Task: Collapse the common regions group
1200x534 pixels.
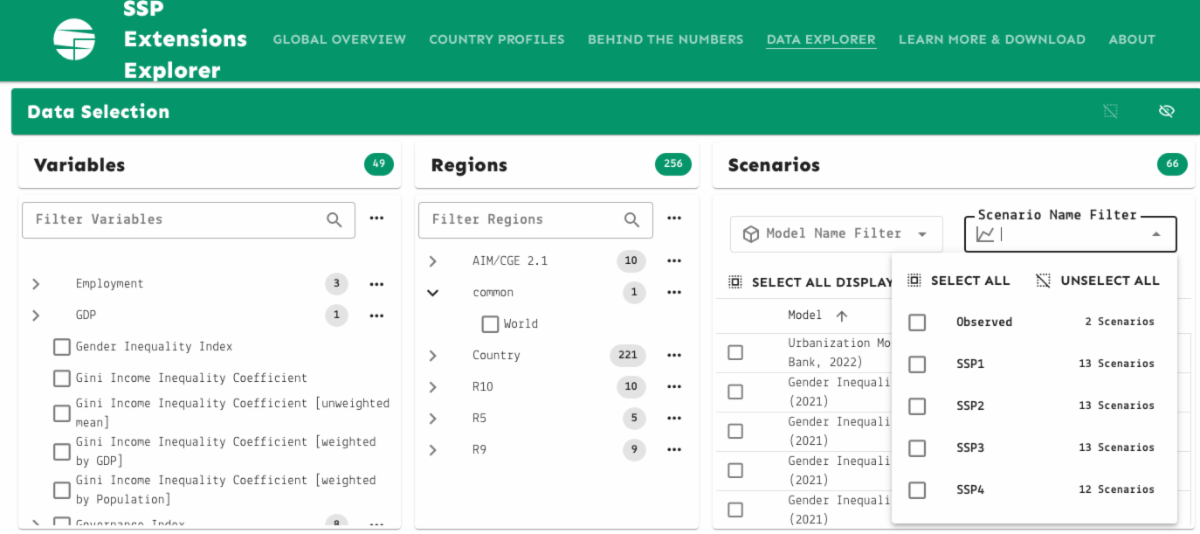Action: click(433, 293)
